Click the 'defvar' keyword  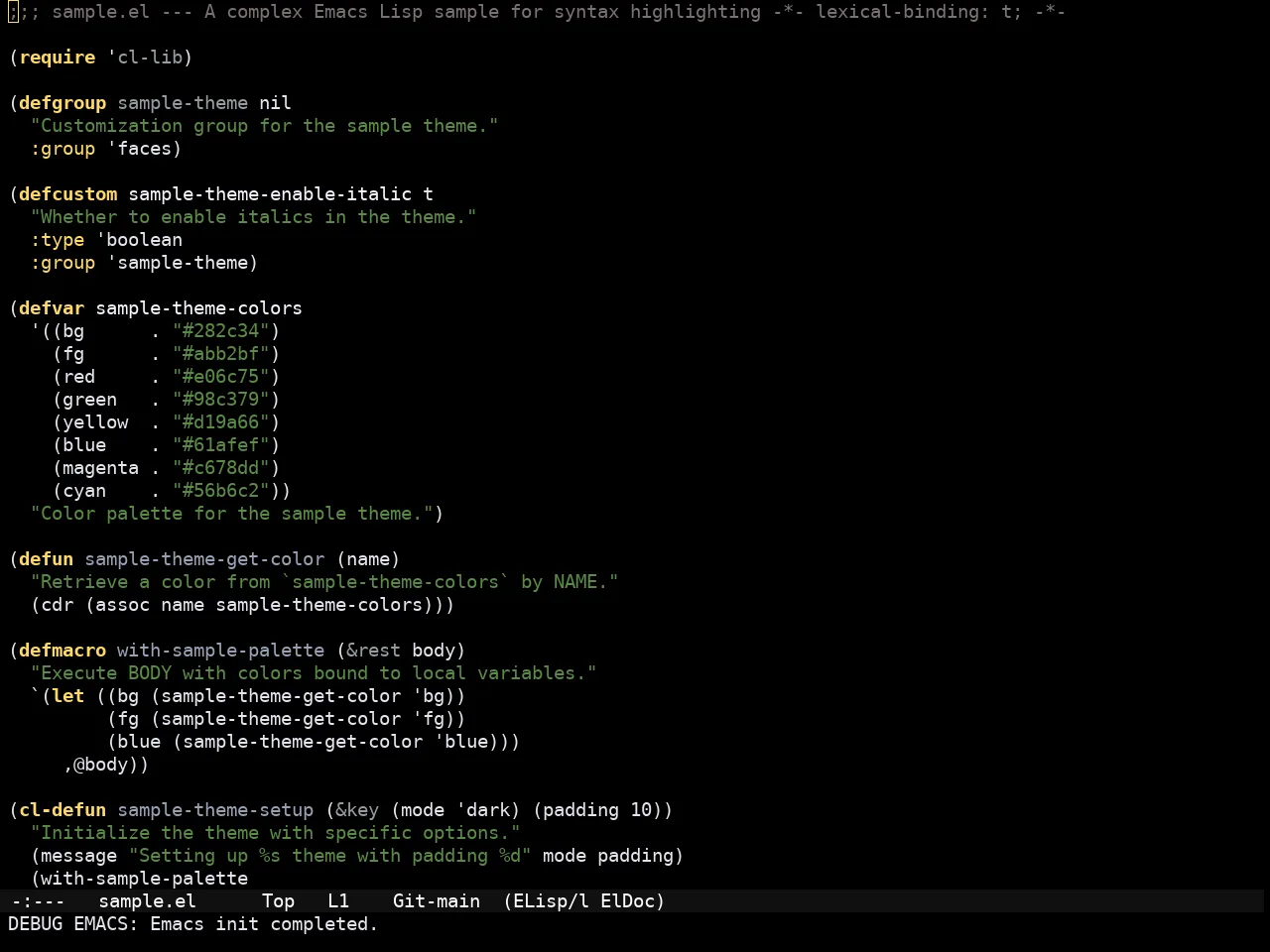tap(52, 308)
